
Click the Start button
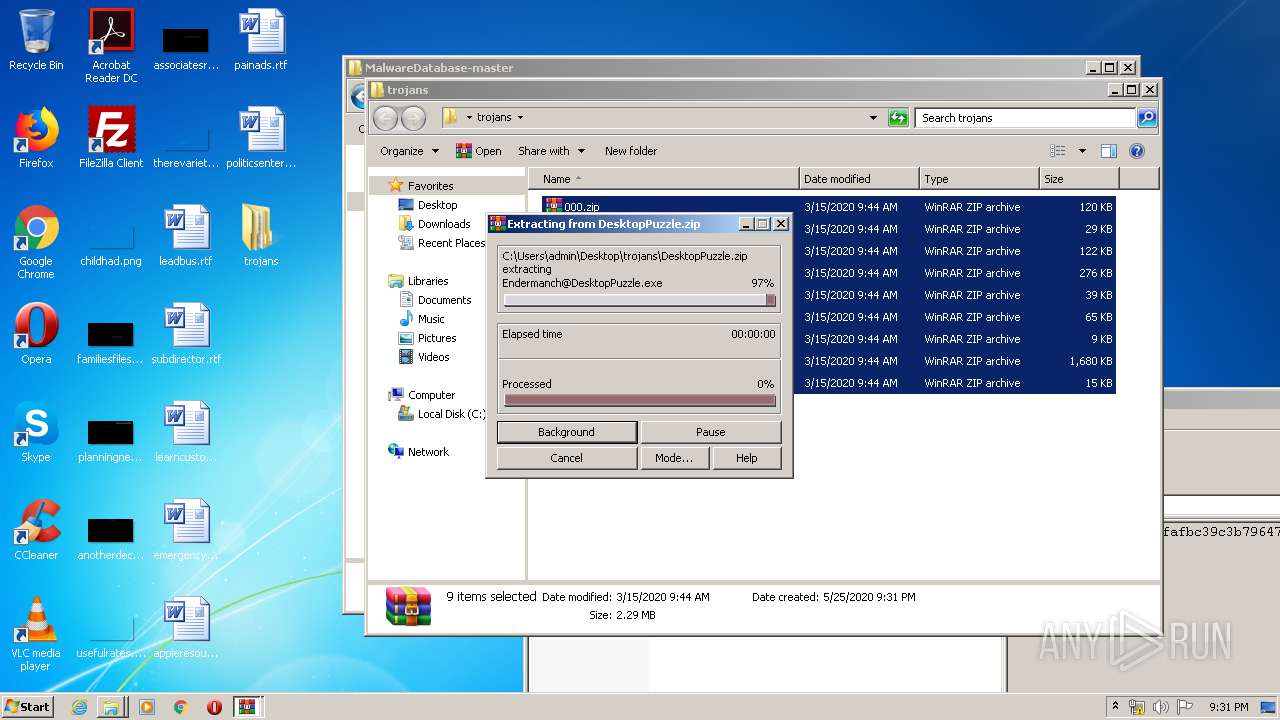coord(28,707)
